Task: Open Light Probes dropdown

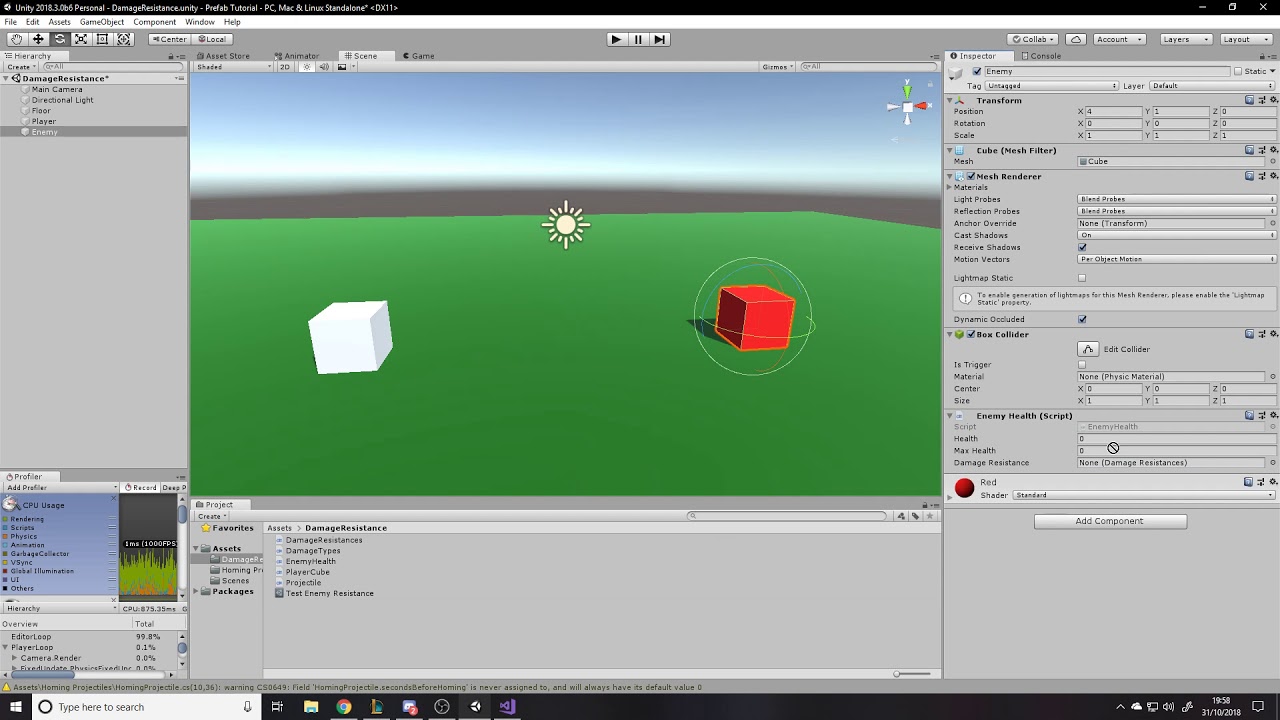Action: click(x=1177, y=199)
